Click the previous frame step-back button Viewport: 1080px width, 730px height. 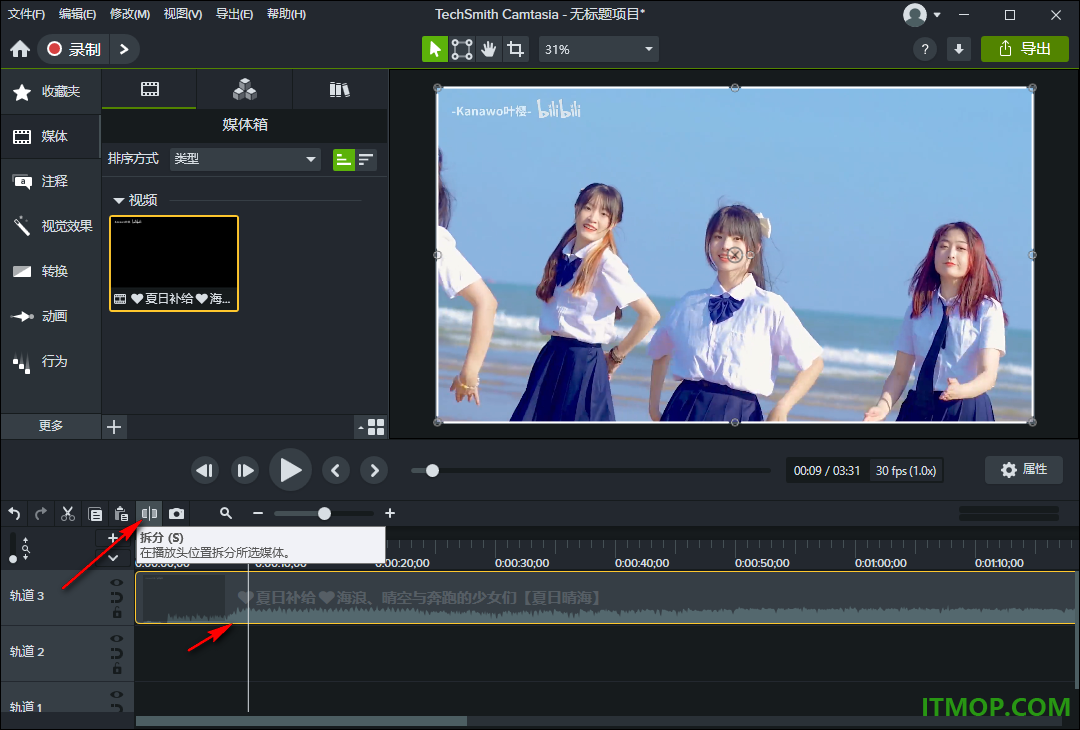click(205, 470)
